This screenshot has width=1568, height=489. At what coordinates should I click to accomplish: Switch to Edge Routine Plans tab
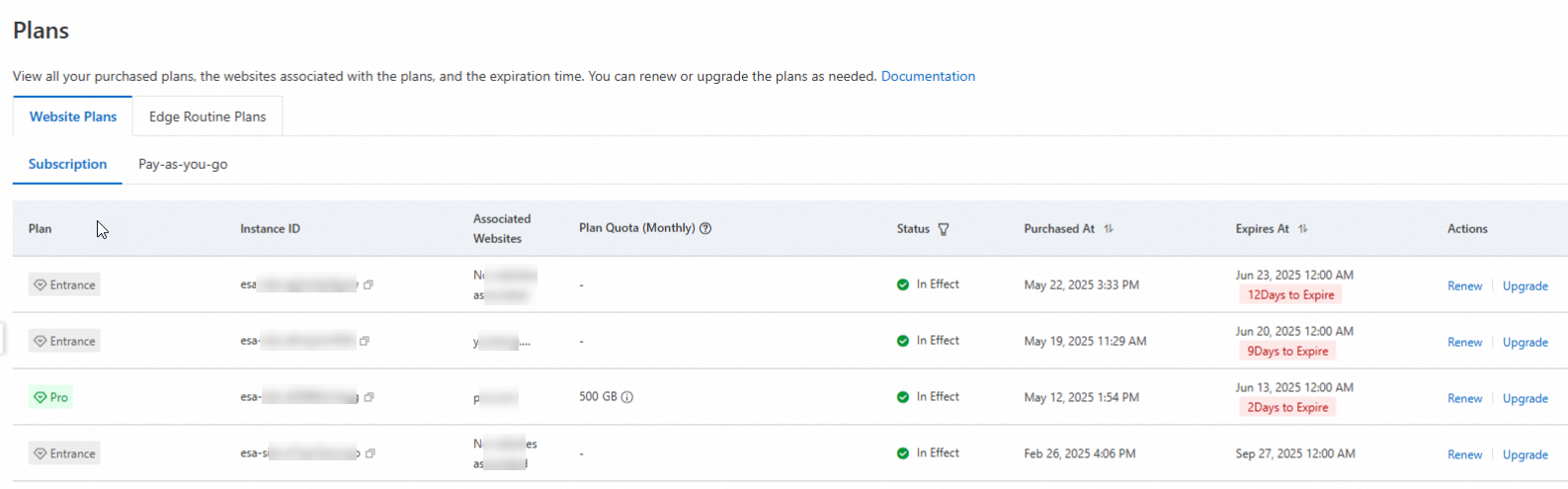[x=207, y=117]
